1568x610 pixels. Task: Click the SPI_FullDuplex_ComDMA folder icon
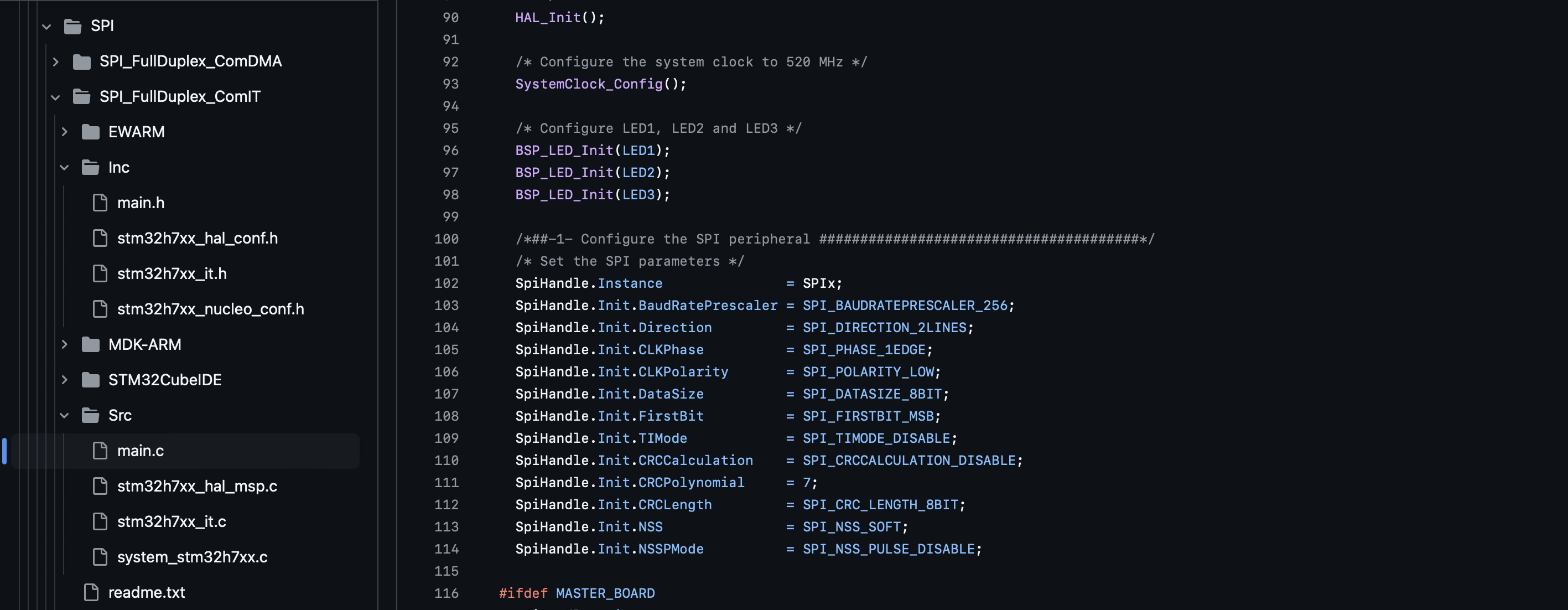click(81, 61)
